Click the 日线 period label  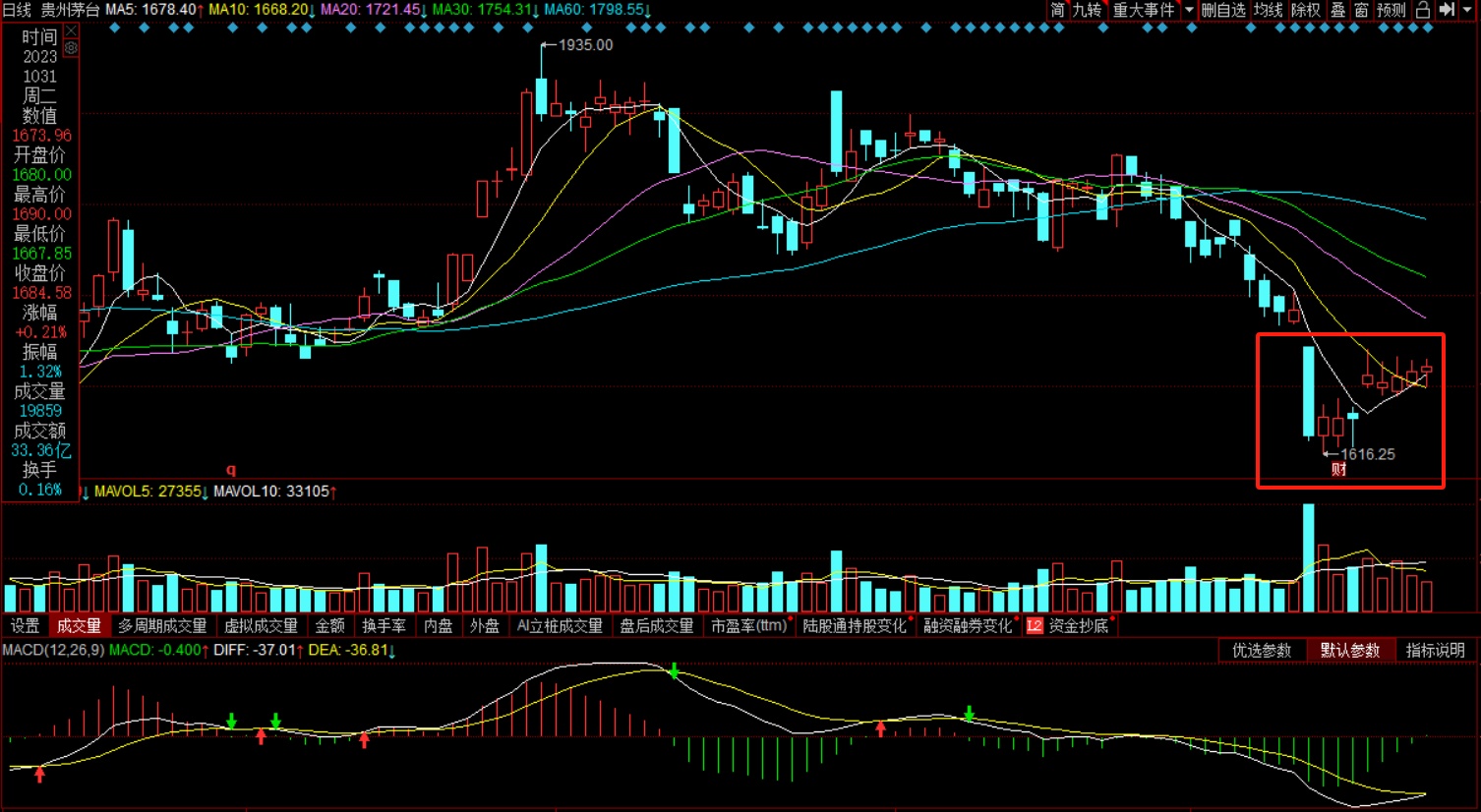pos(17,10)
